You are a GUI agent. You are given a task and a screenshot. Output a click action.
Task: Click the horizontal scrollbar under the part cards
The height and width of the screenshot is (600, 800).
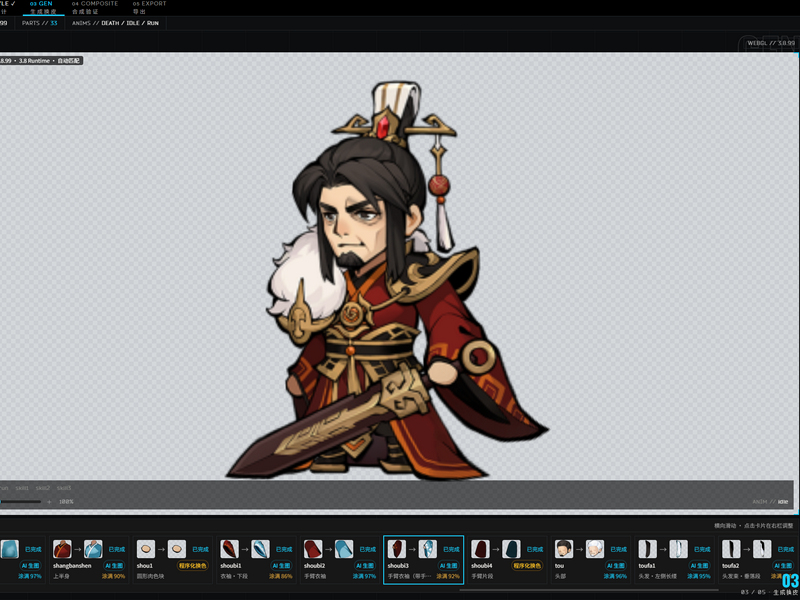click(587, 590)
